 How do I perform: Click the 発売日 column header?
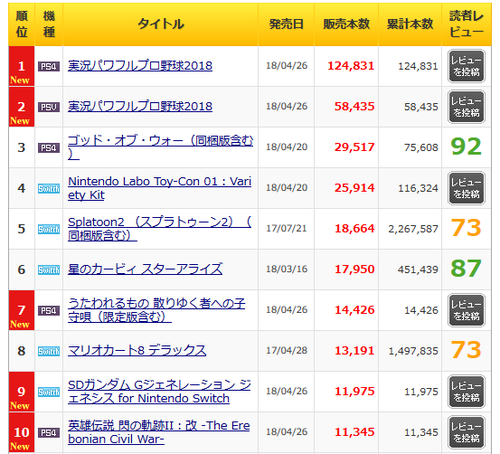click(x=286, y=24)
